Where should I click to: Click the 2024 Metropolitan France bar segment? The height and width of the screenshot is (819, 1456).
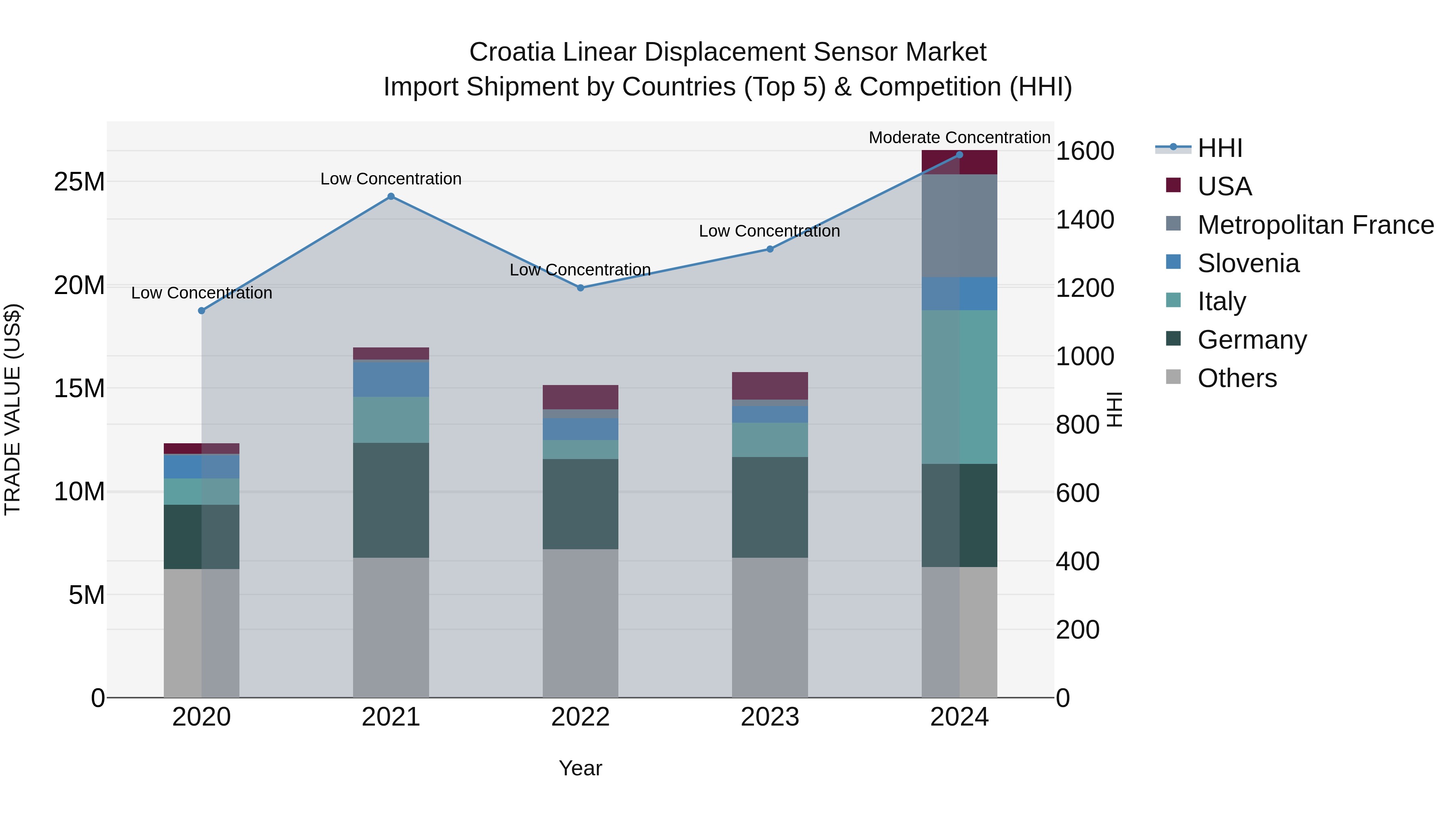pyautogui.click(x=959, y=226)
